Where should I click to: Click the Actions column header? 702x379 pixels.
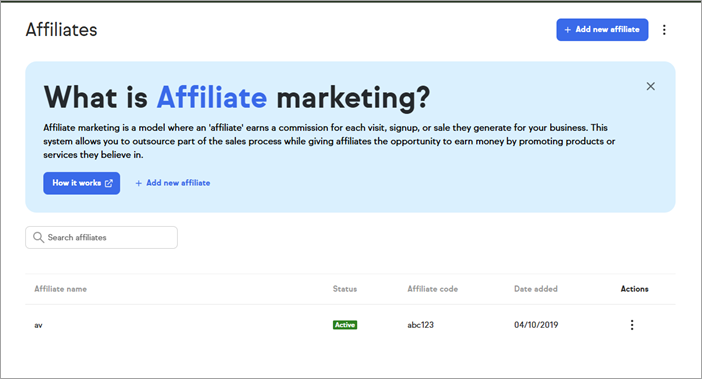pos(634,289)
